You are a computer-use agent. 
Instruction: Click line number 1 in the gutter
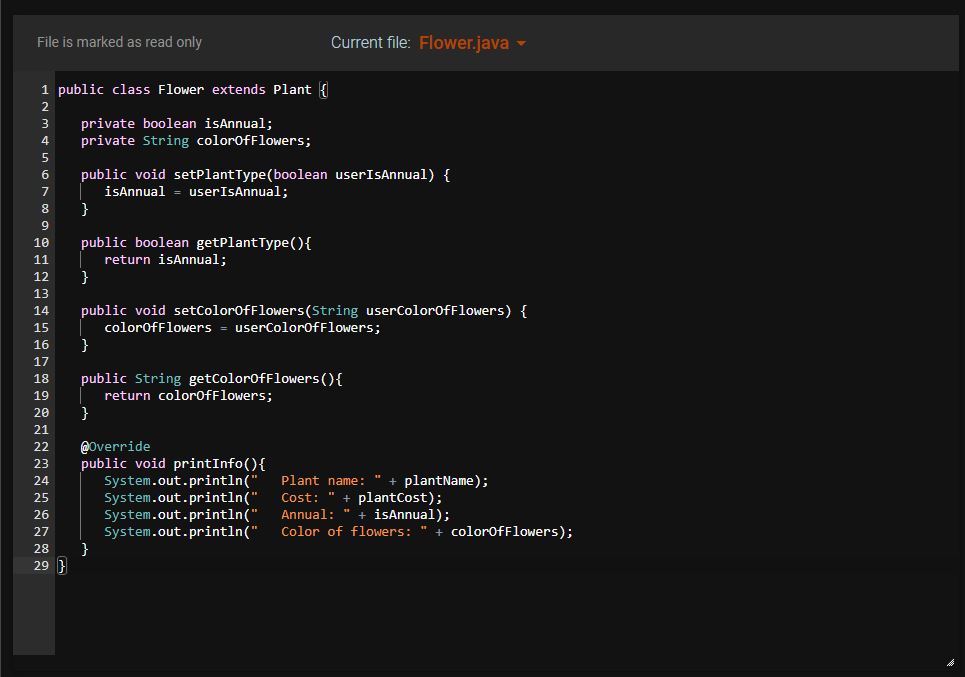point(44,89)
